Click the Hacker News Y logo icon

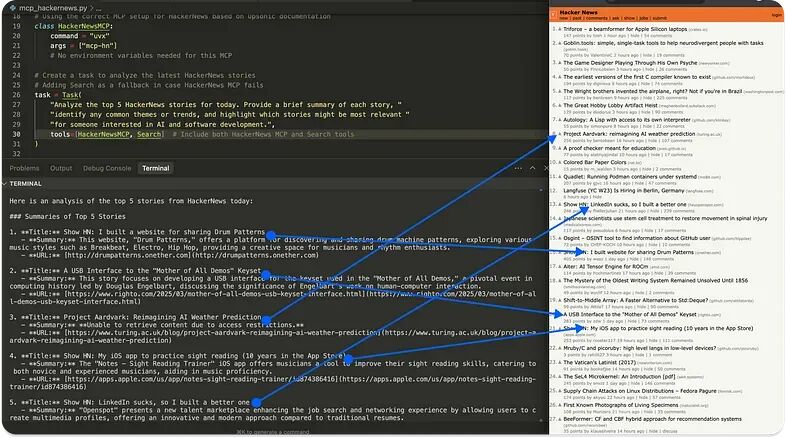(x=553, y=15)
